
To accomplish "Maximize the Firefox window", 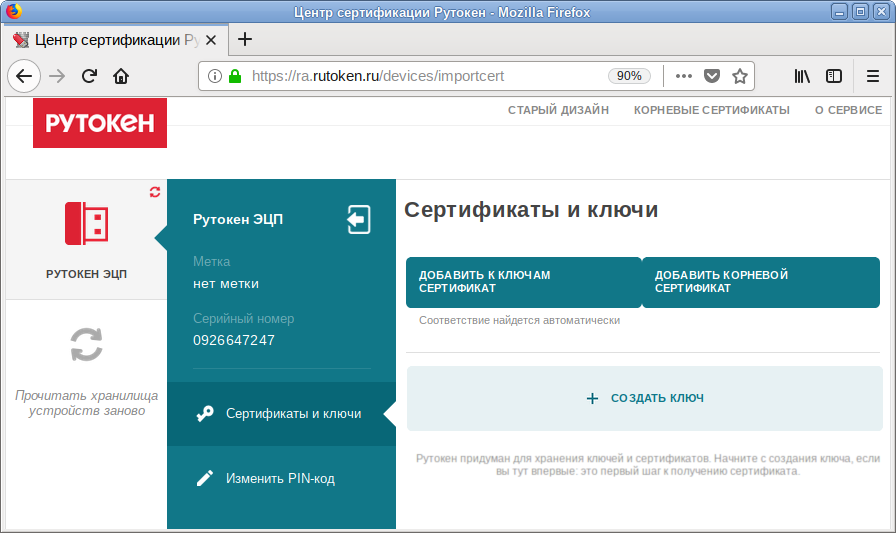I will (x=860, y=12).
